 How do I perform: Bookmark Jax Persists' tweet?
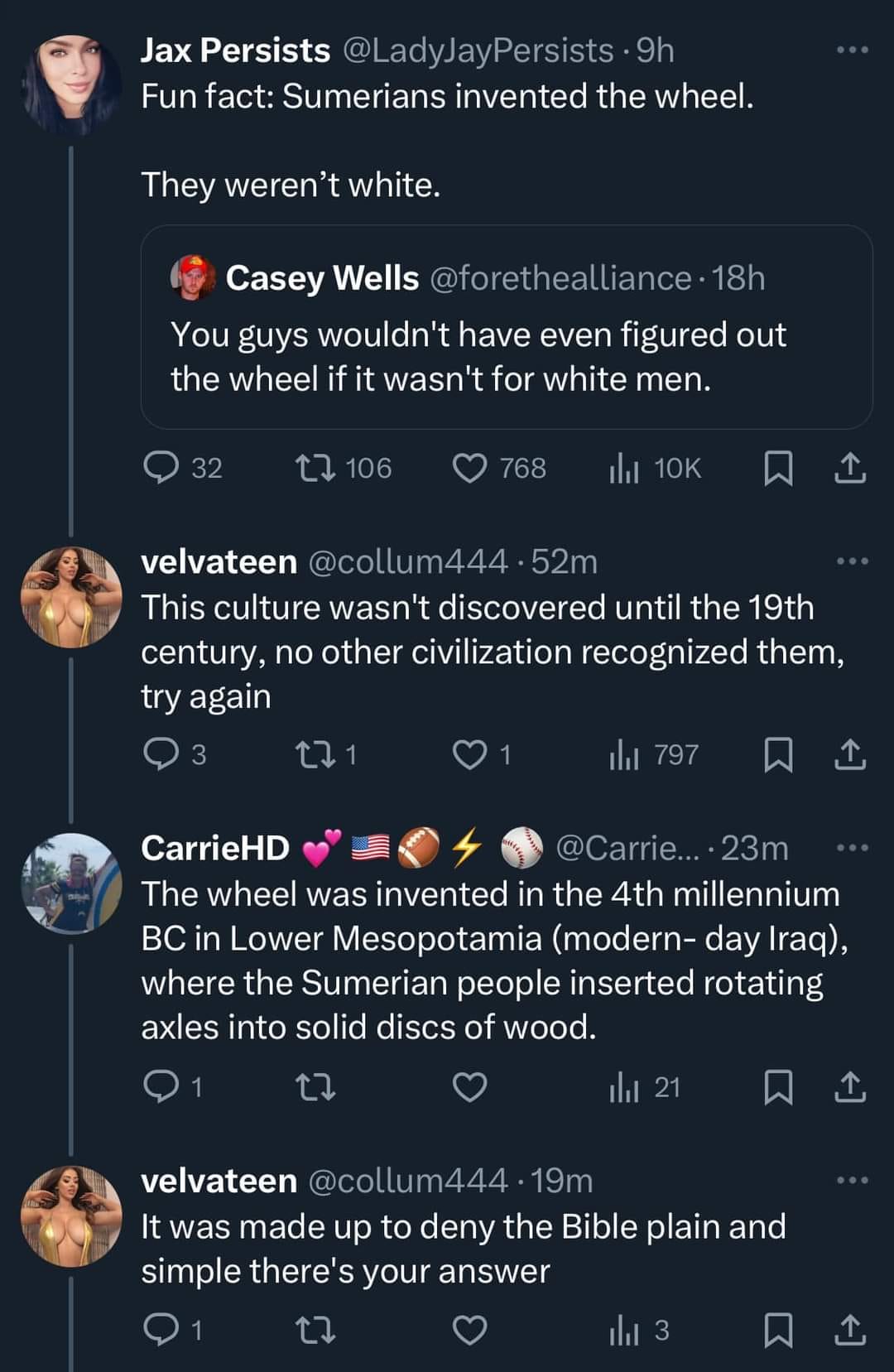coord(777,468)
